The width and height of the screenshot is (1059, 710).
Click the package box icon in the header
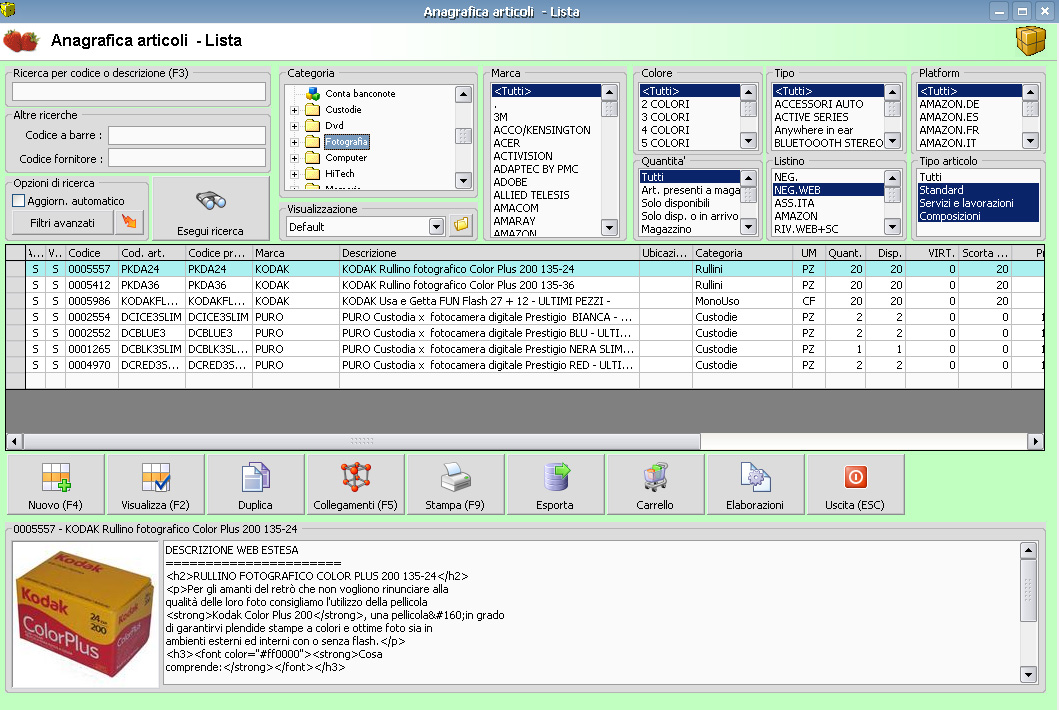coord(1031,41)
